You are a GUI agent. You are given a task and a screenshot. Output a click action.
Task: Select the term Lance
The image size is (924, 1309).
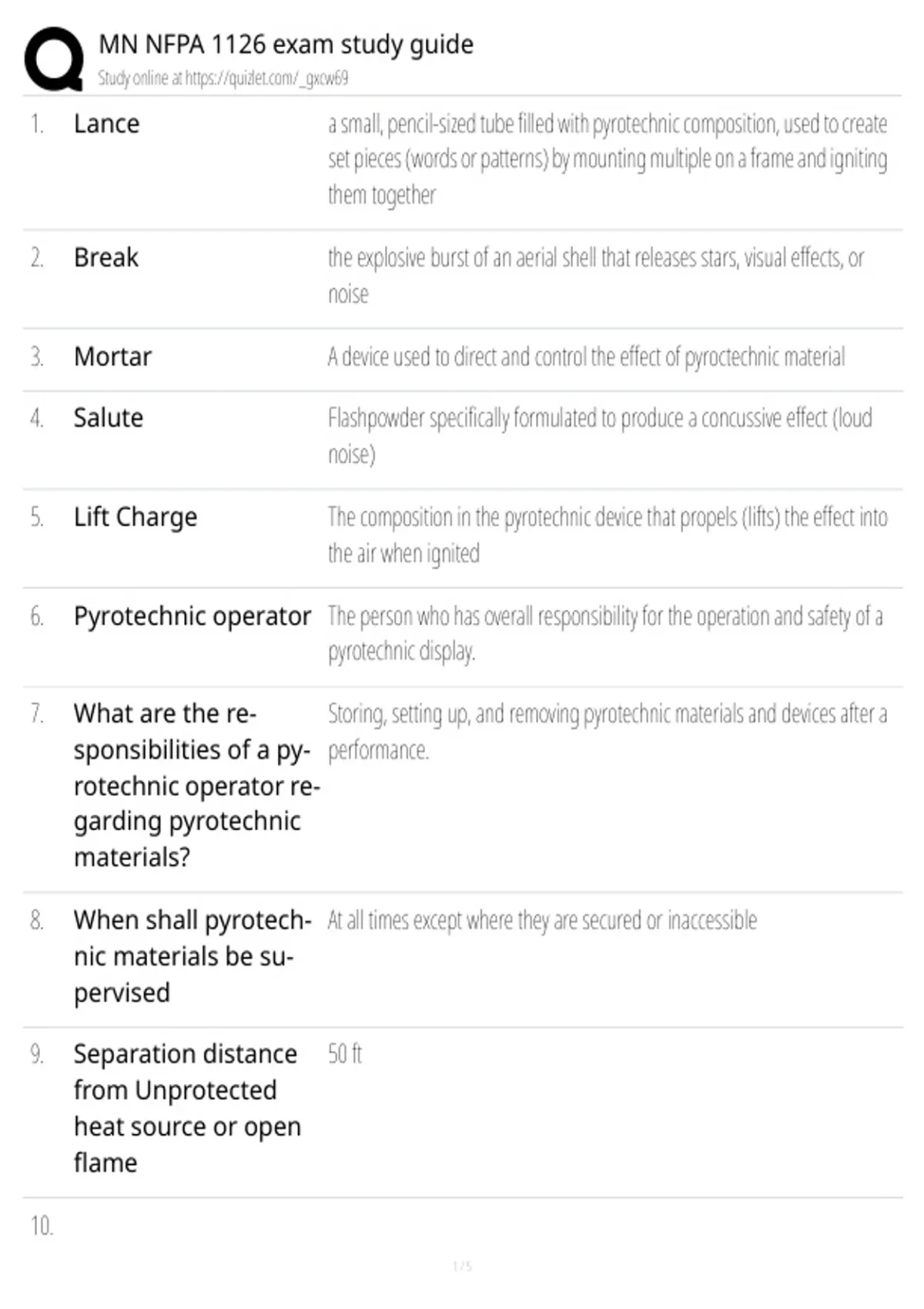click(x=106, y=124)
